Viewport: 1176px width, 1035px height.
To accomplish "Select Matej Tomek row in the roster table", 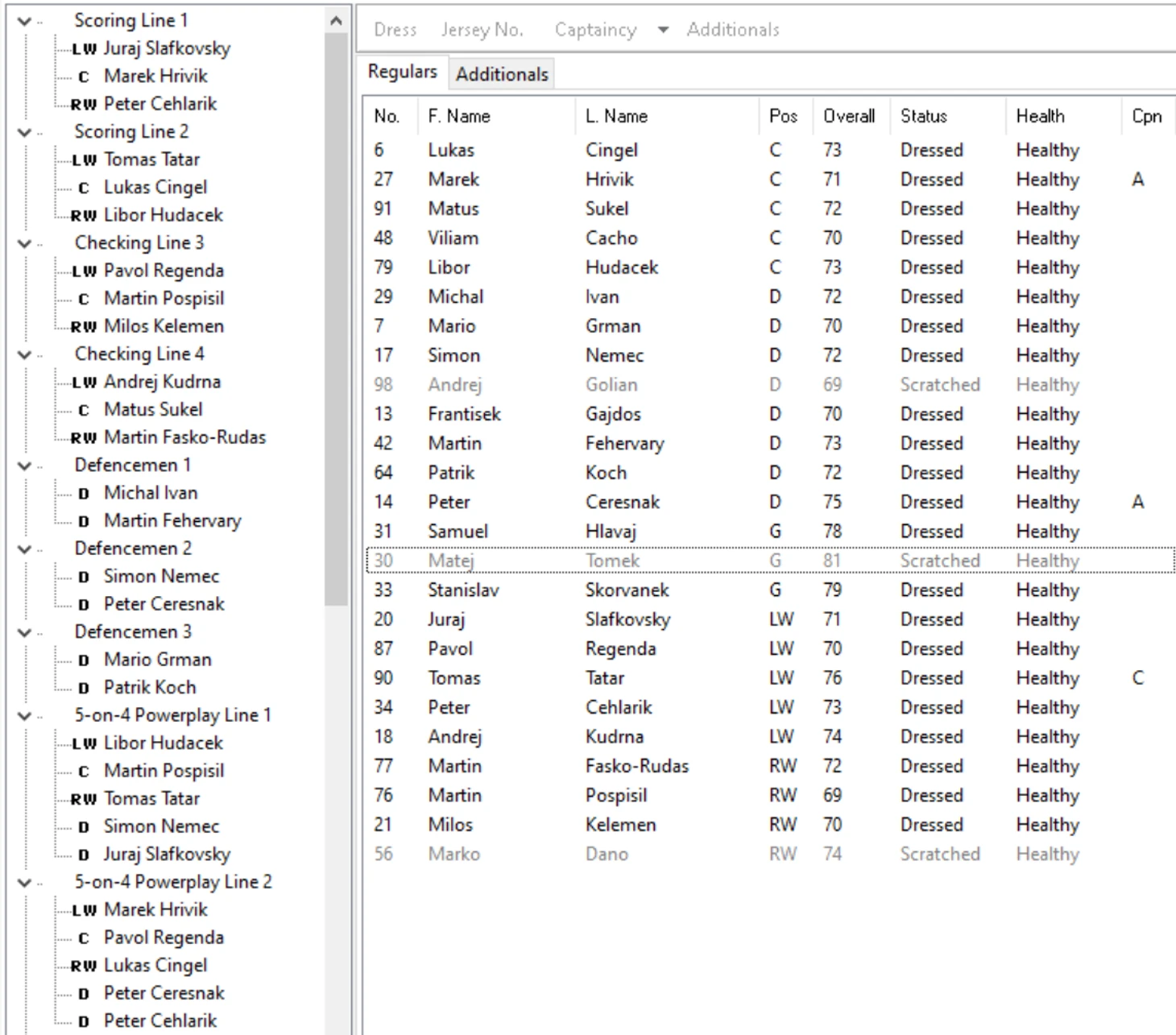I will (x=612, y=561).
